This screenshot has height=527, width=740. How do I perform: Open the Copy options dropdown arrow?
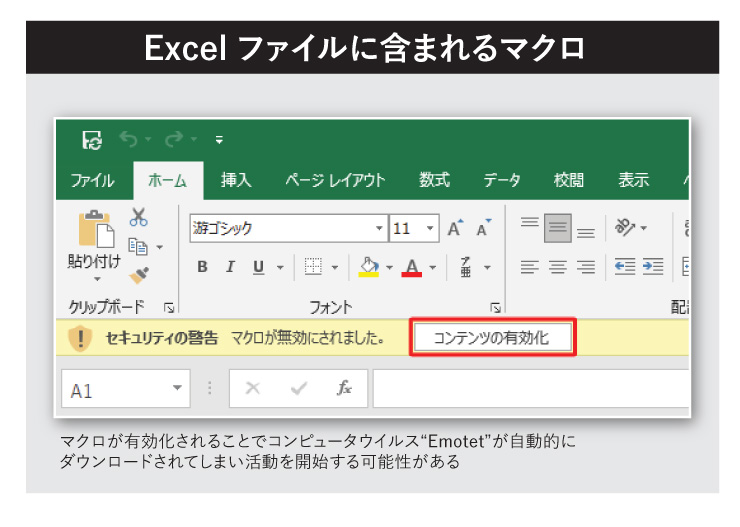[x=160, y=247]
